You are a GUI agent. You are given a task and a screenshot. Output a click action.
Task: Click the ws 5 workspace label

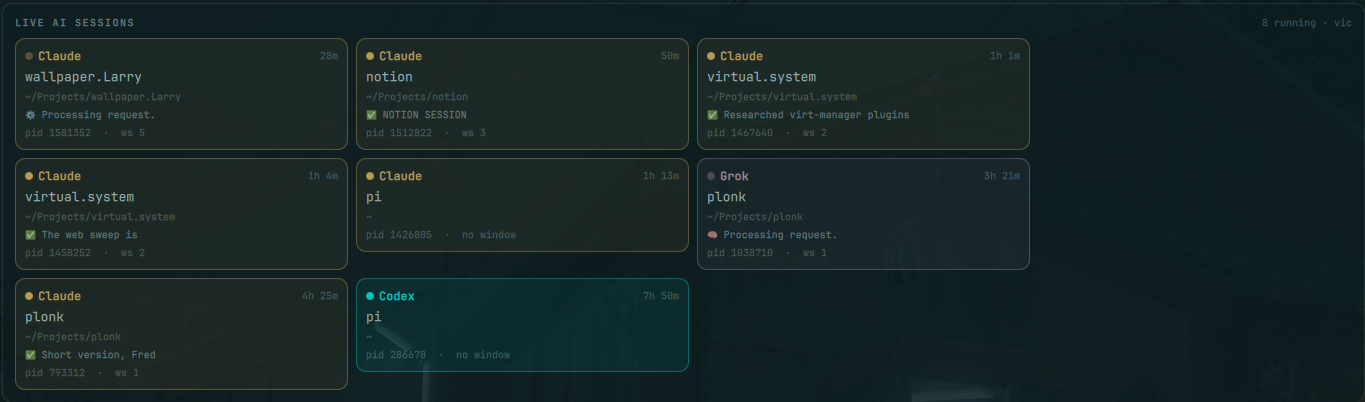[x=133, y=133]
